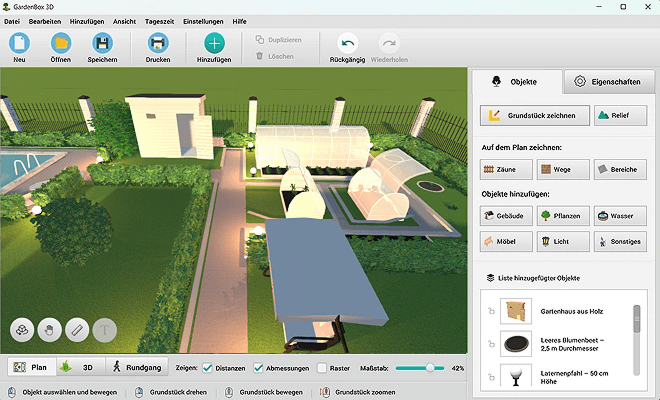Screen dimensions: 660x400
Task: Open the Ansicht menu
Action: (x=124, y=21)
